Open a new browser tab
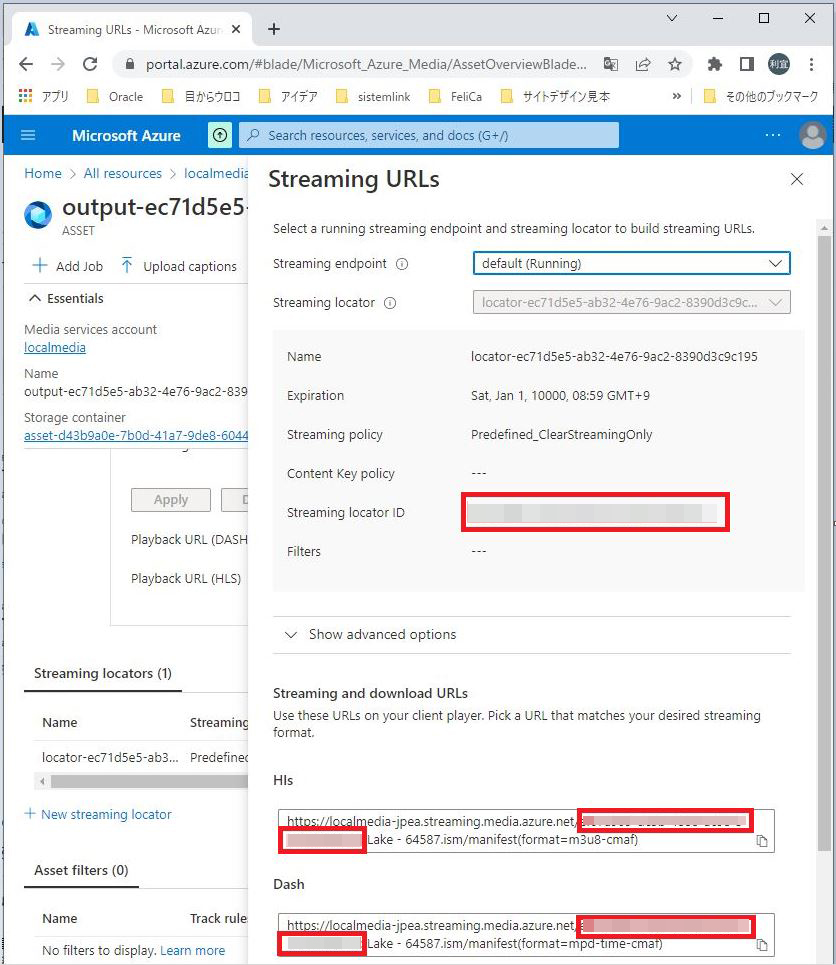Image resolution: width=836 pixels, height=965 pixels. (x=274, y=29)
